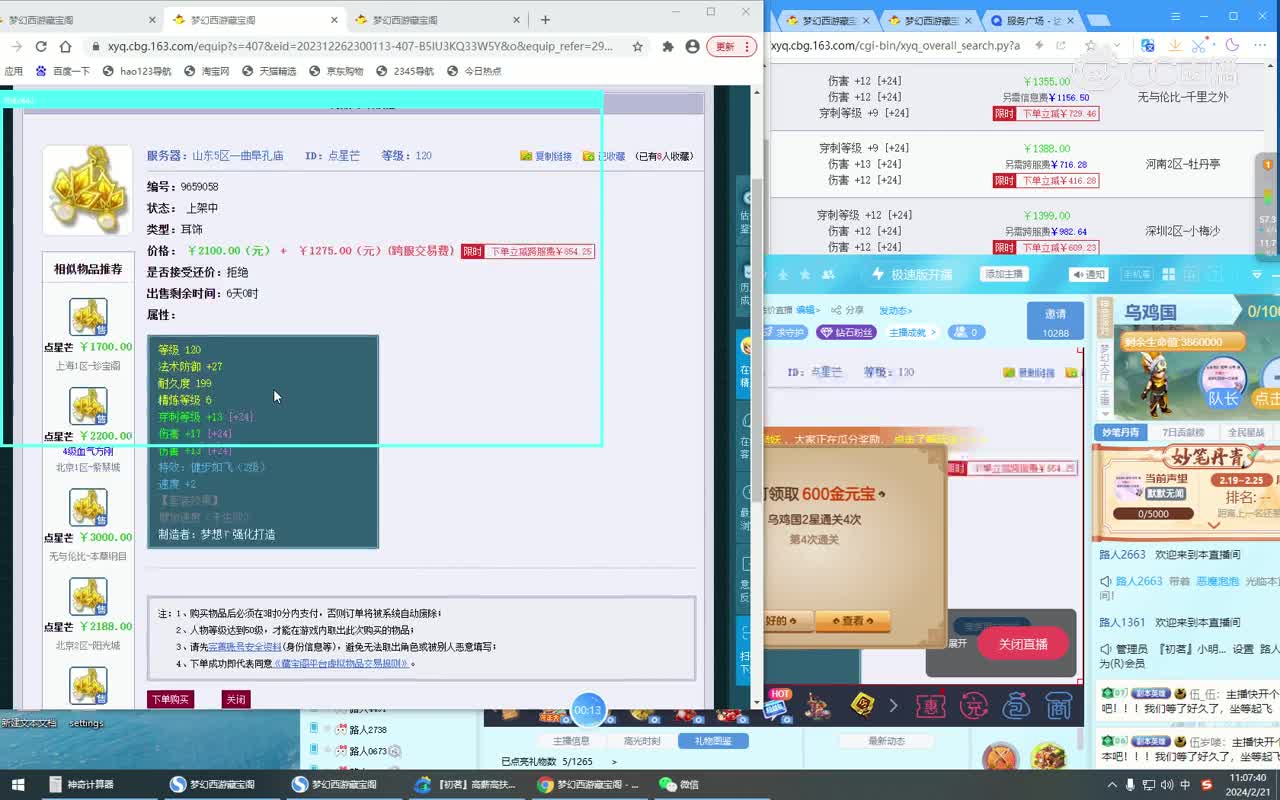Open 微信 from taskbar

pos(680,784)
